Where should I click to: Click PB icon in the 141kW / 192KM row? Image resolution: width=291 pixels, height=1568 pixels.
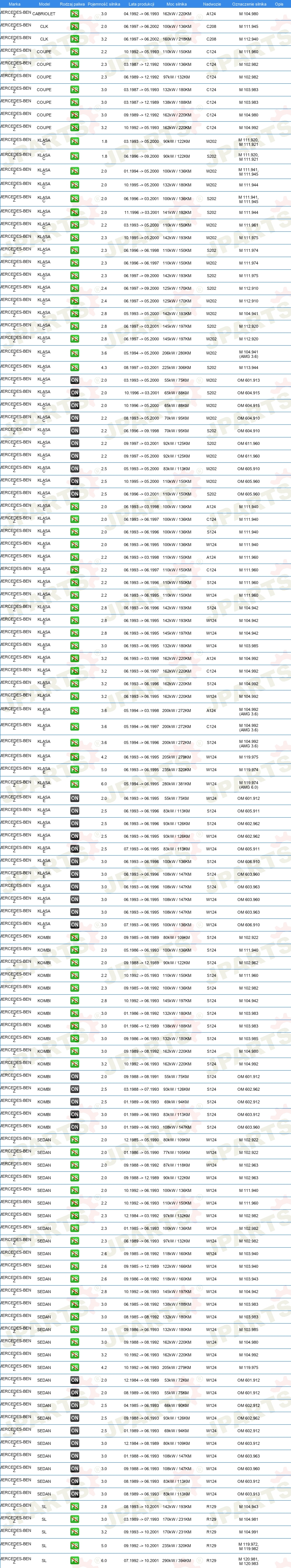point(74,212)
